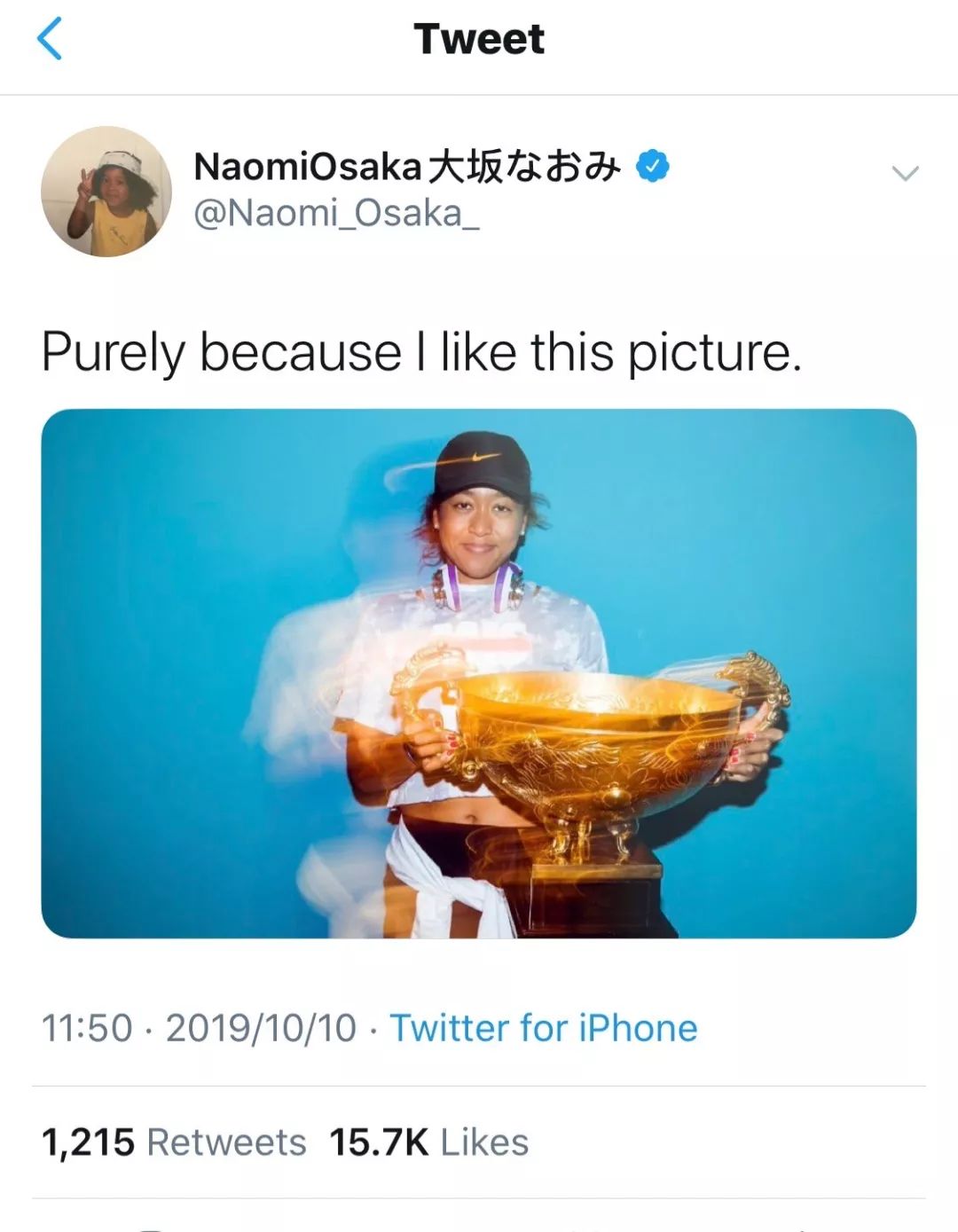Click the 2019/10/10 date
Image resolution: width=958 pixels, height=1232 pixels.
point(261,1029)
